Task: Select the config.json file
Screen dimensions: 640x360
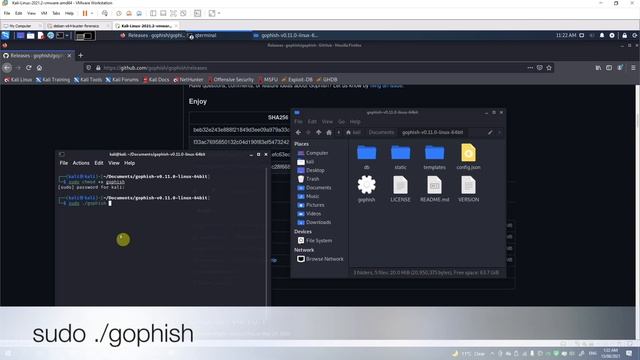Action: (468, 156)
